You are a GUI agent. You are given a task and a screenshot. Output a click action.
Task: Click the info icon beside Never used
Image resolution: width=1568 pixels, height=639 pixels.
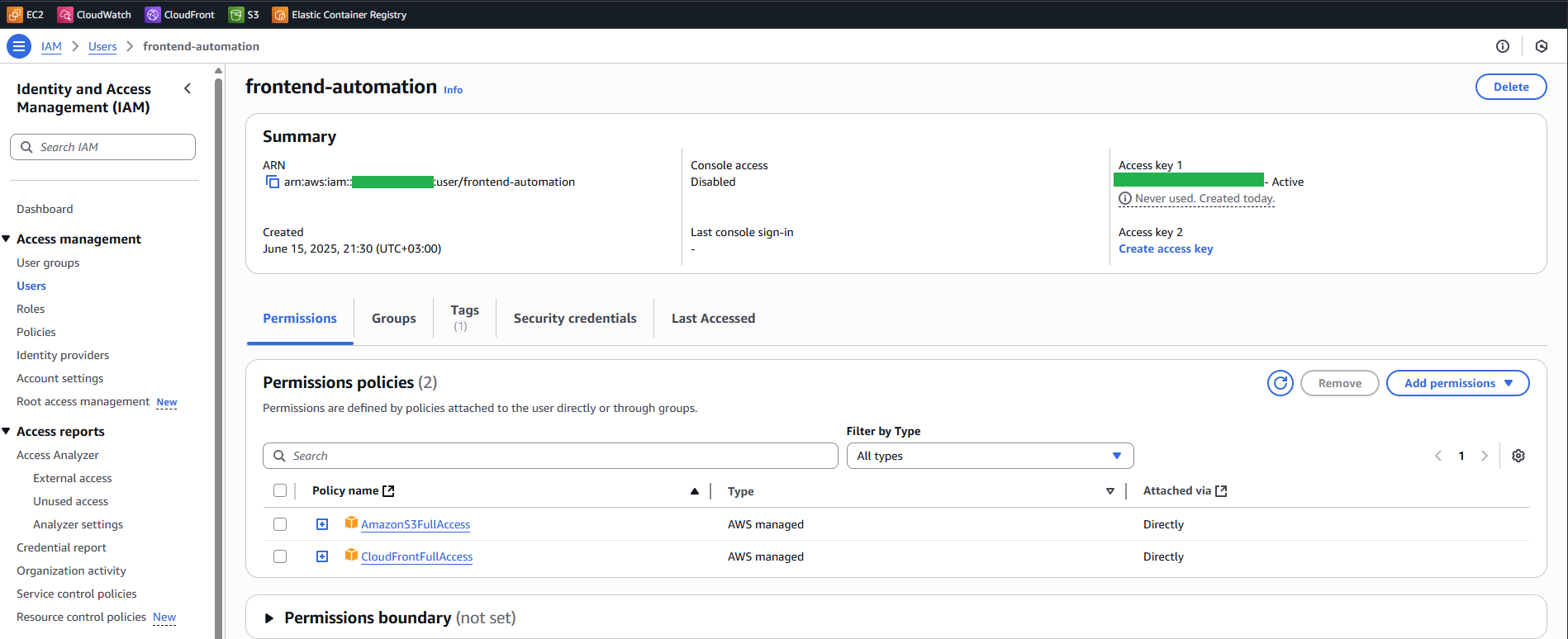(1124, 198)
